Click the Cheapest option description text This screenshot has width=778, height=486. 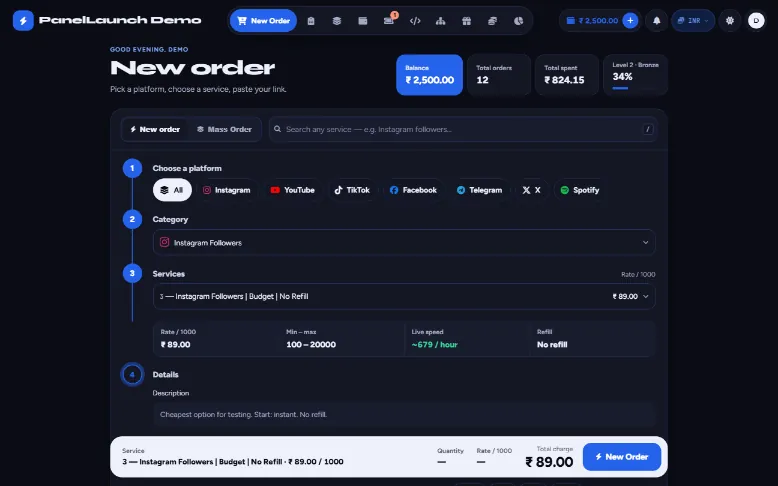tap(244, 415)
